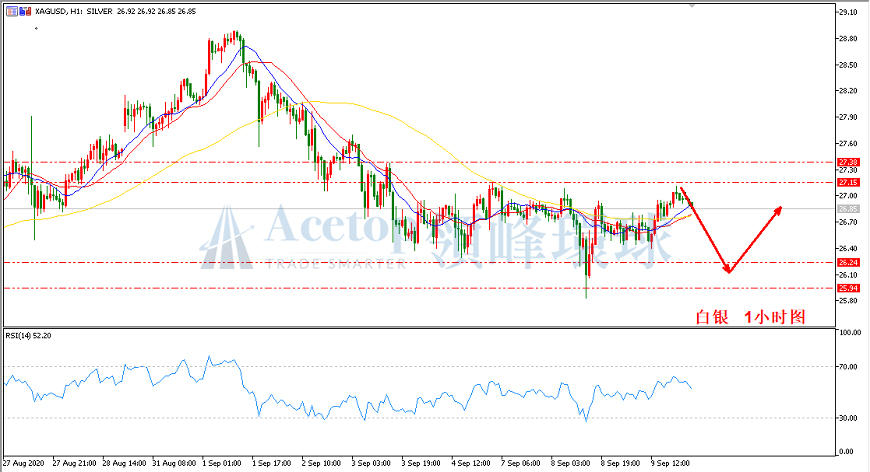This screenshot has height=472, width=870.
Task: Click the gray 26.85 current price tag
Action: pyautogui.click(x=848, y=209)
